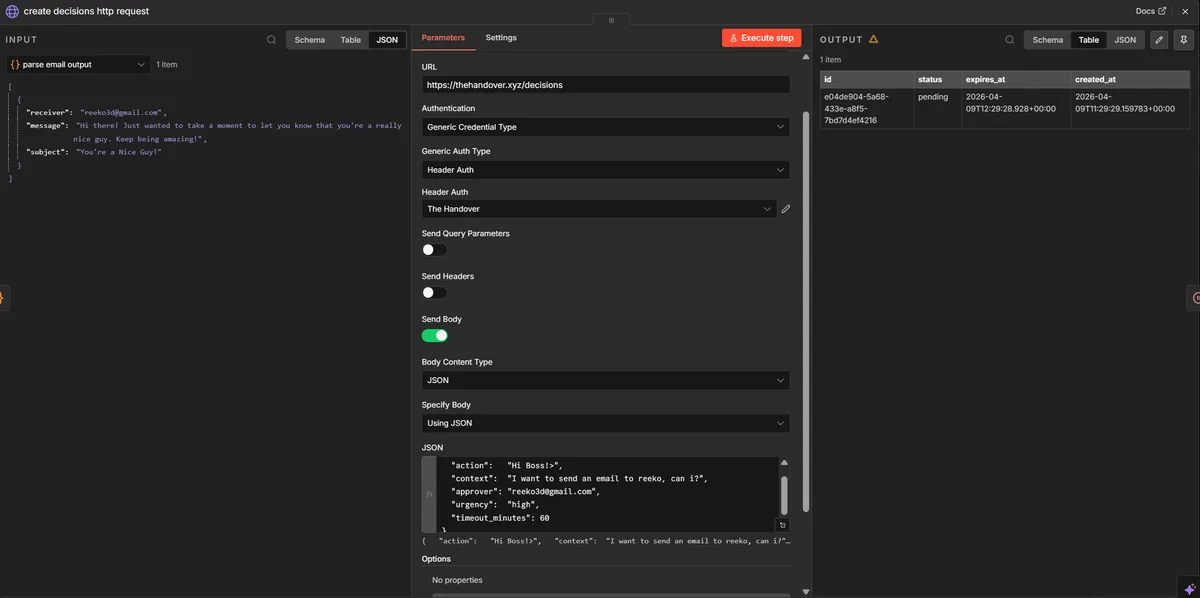
Task: Click the pencil icon to edit output data
Action: (1158, 39)
